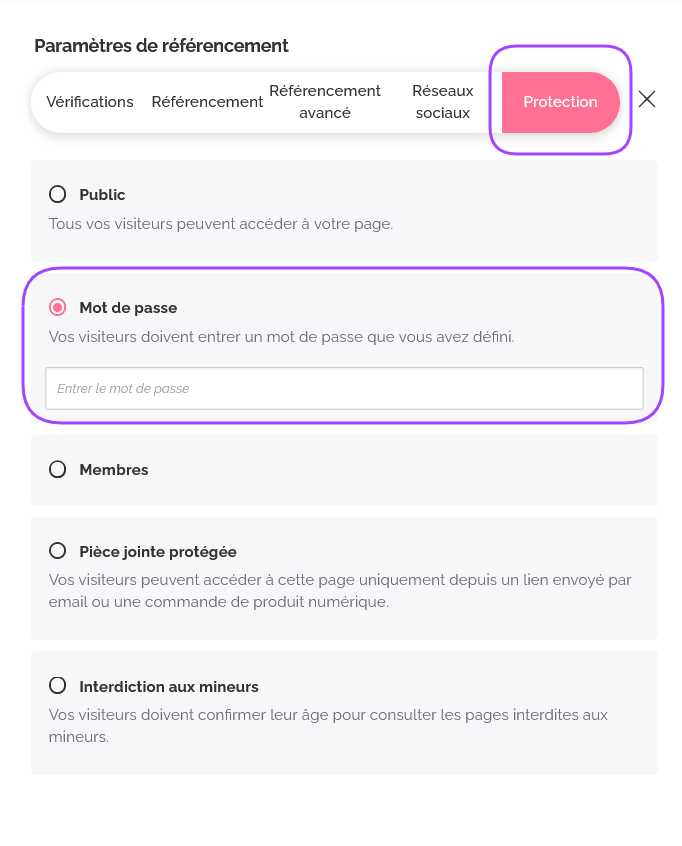Select the Public radio button
Screen dimensions: 682x846
[58, 194]
